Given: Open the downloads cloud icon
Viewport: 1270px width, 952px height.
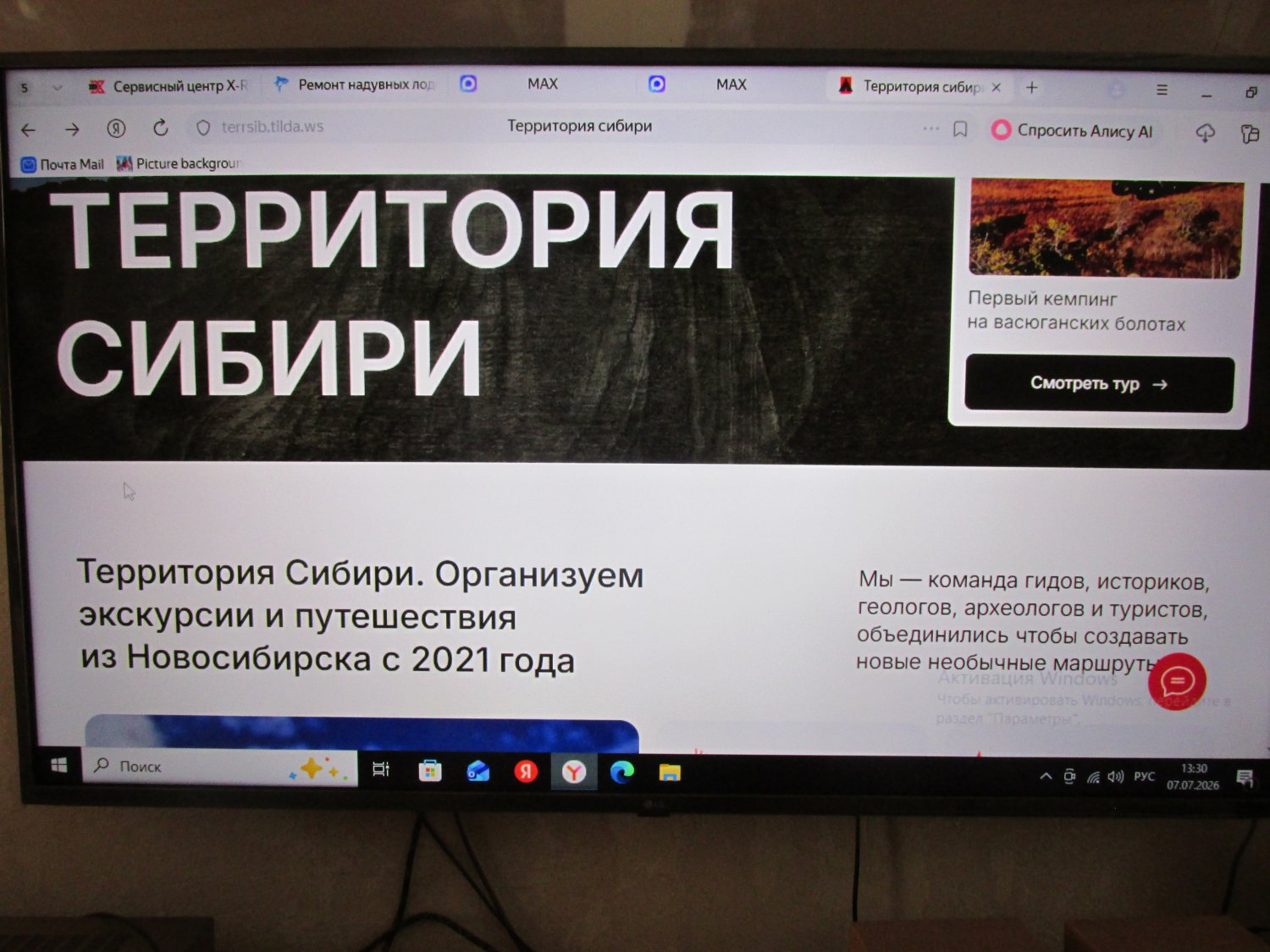Looking at the screenshot, I should [1205, 133].
